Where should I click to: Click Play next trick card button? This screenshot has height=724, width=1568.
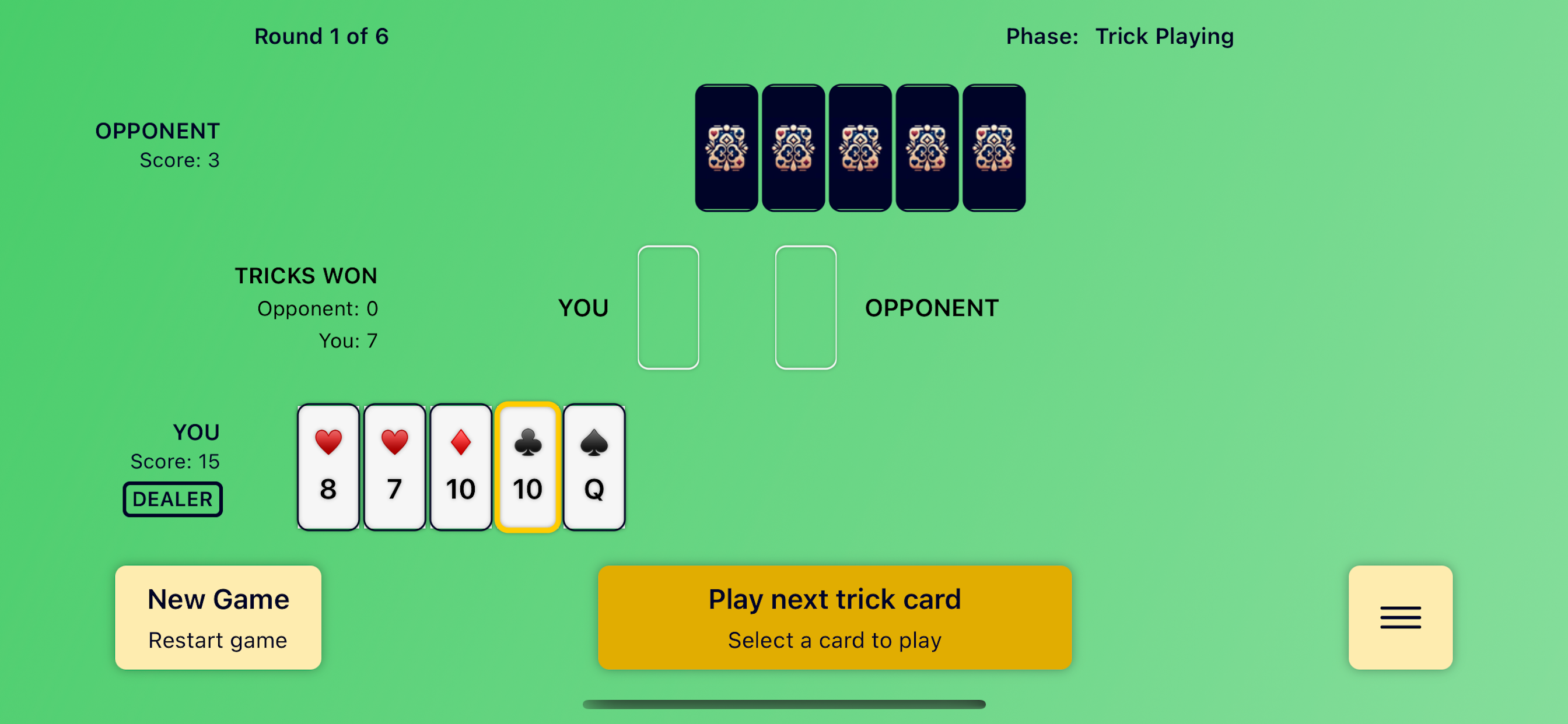[834, 616]
